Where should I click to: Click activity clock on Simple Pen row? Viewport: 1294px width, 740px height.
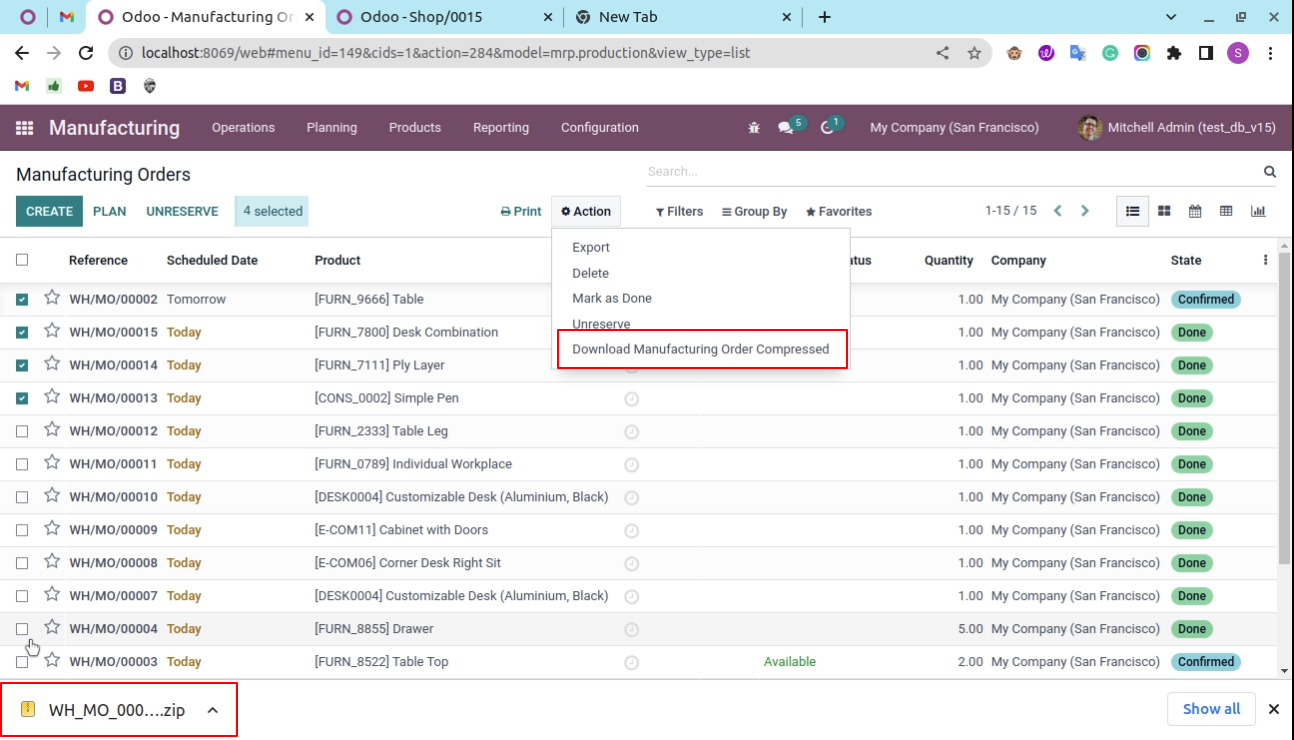point(632,399)
